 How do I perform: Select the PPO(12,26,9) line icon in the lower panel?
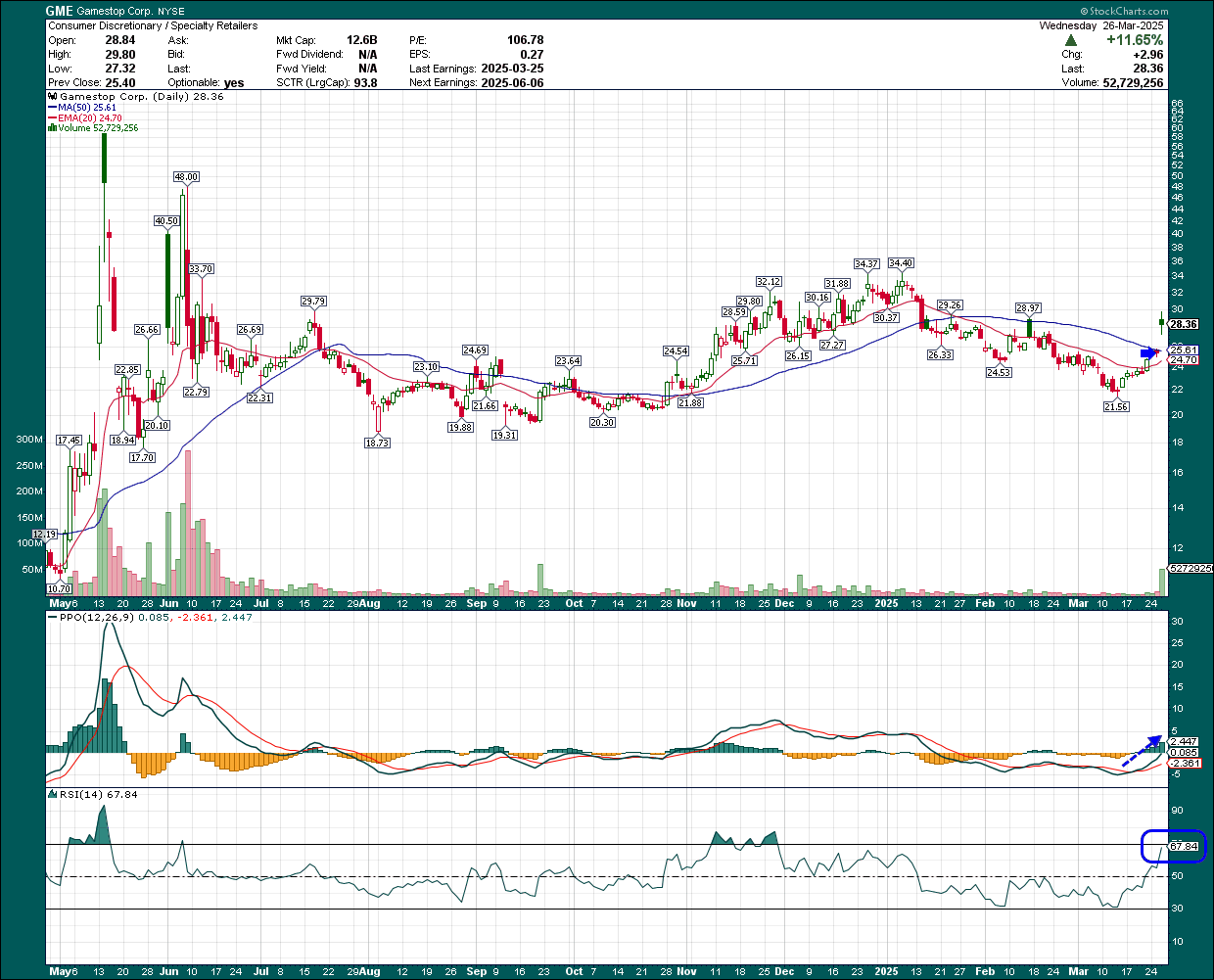click(x=52, y=617)
